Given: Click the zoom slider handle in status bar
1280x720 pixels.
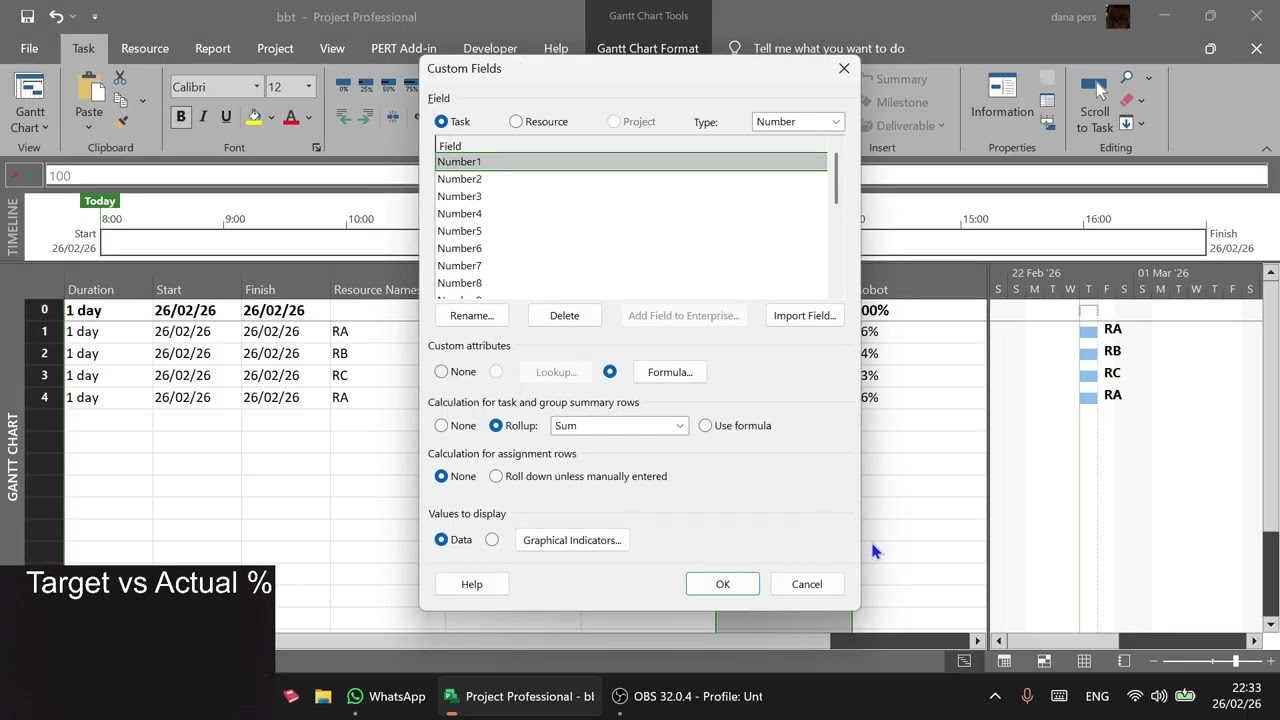Looking at the screenshot, I should coord(1235,661).
